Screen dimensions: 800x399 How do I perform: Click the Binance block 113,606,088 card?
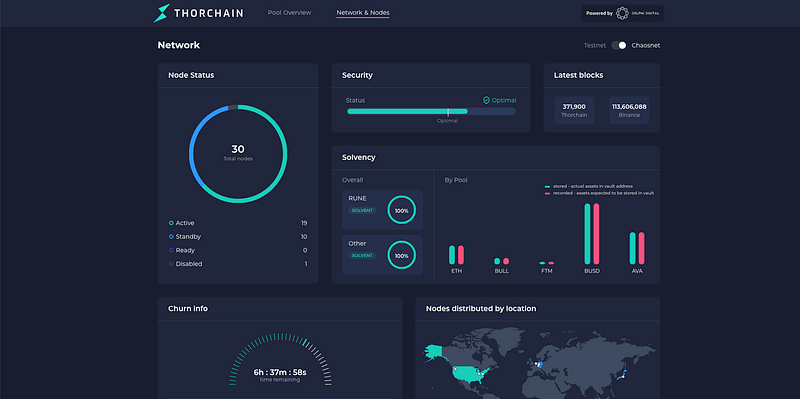(629, 110)
